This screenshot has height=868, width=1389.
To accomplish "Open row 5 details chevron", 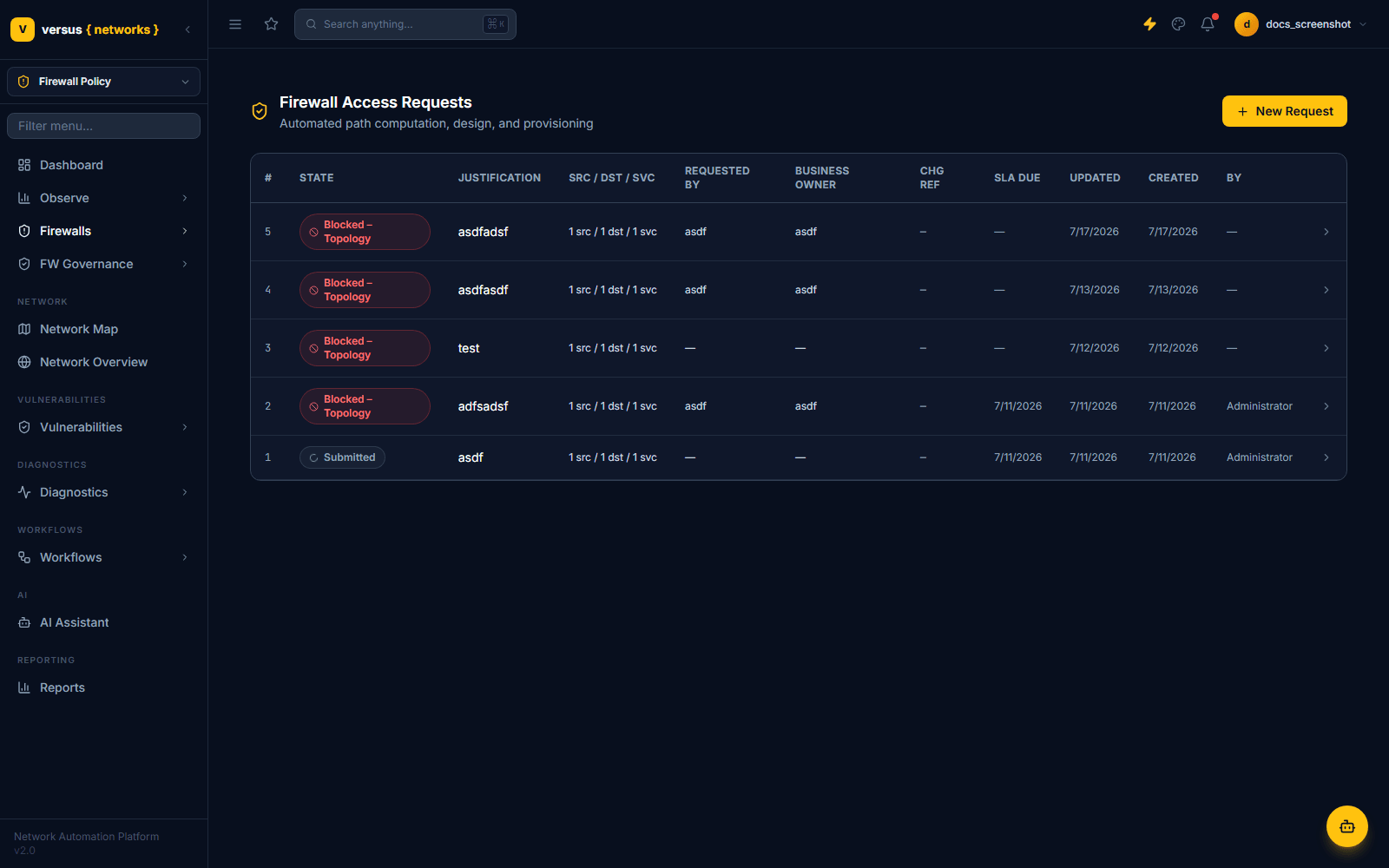I will point(1326,232).
